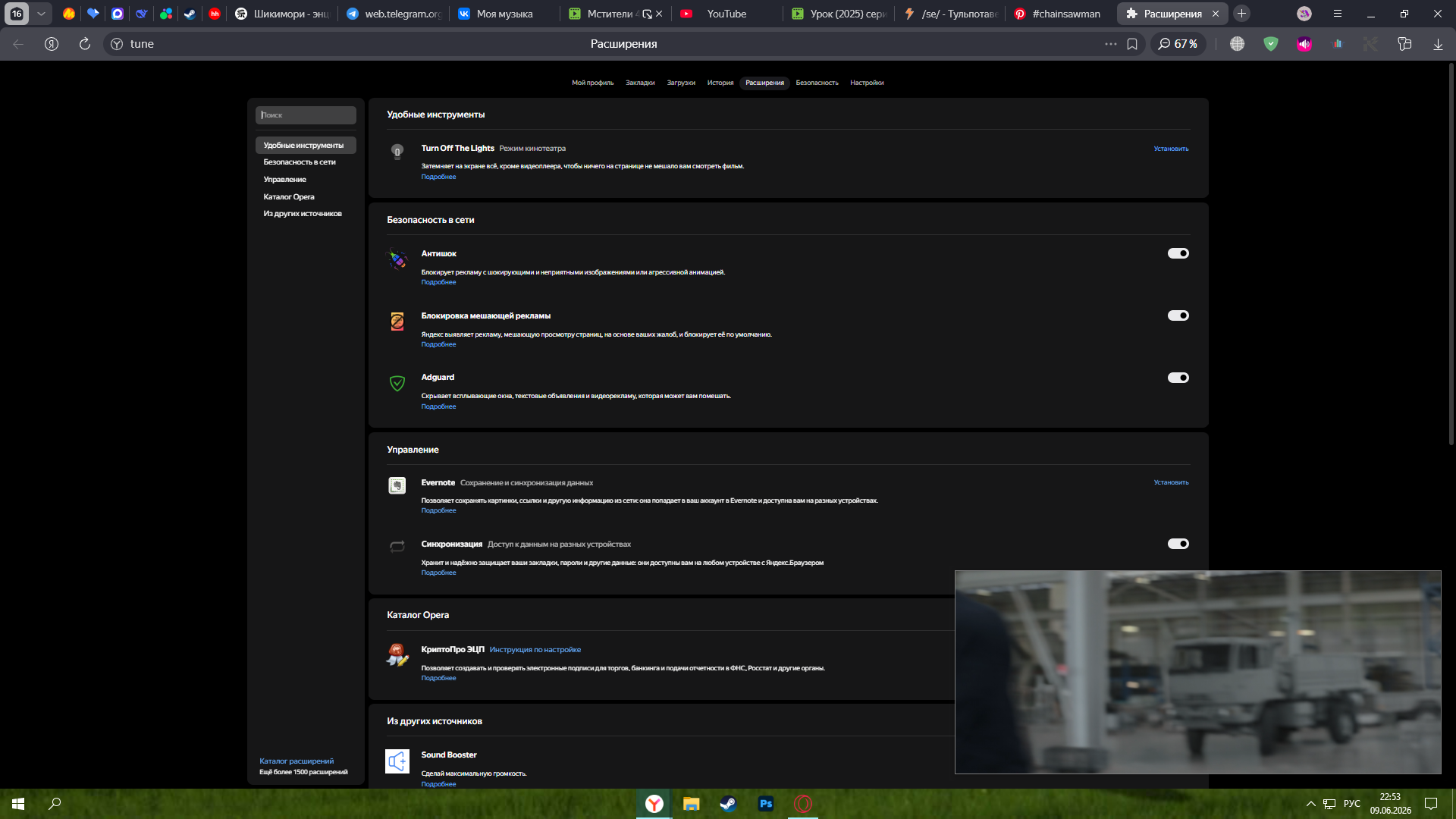This screenshot has height=819, width=1456.
Task: Reload the current page
Action: [x=85, y=44]
